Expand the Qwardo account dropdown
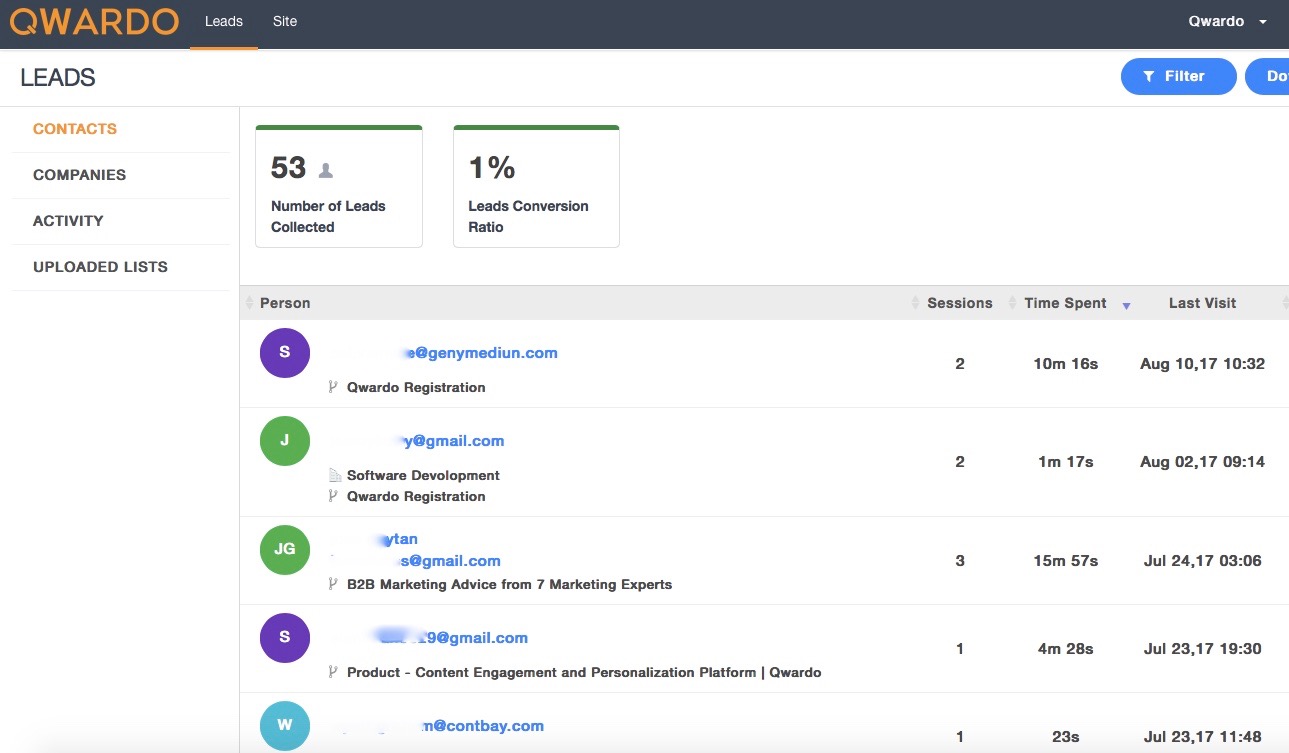Viewport: 1289px width, 753px height. coord(1228,22)
